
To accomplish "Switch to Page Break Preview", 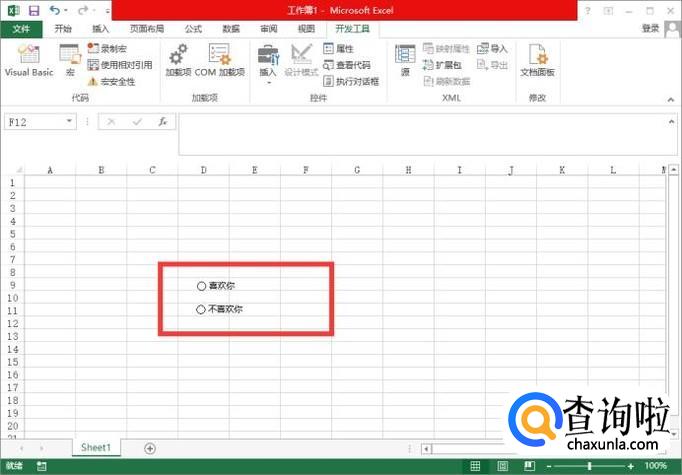I will click(x=529, y=466).
